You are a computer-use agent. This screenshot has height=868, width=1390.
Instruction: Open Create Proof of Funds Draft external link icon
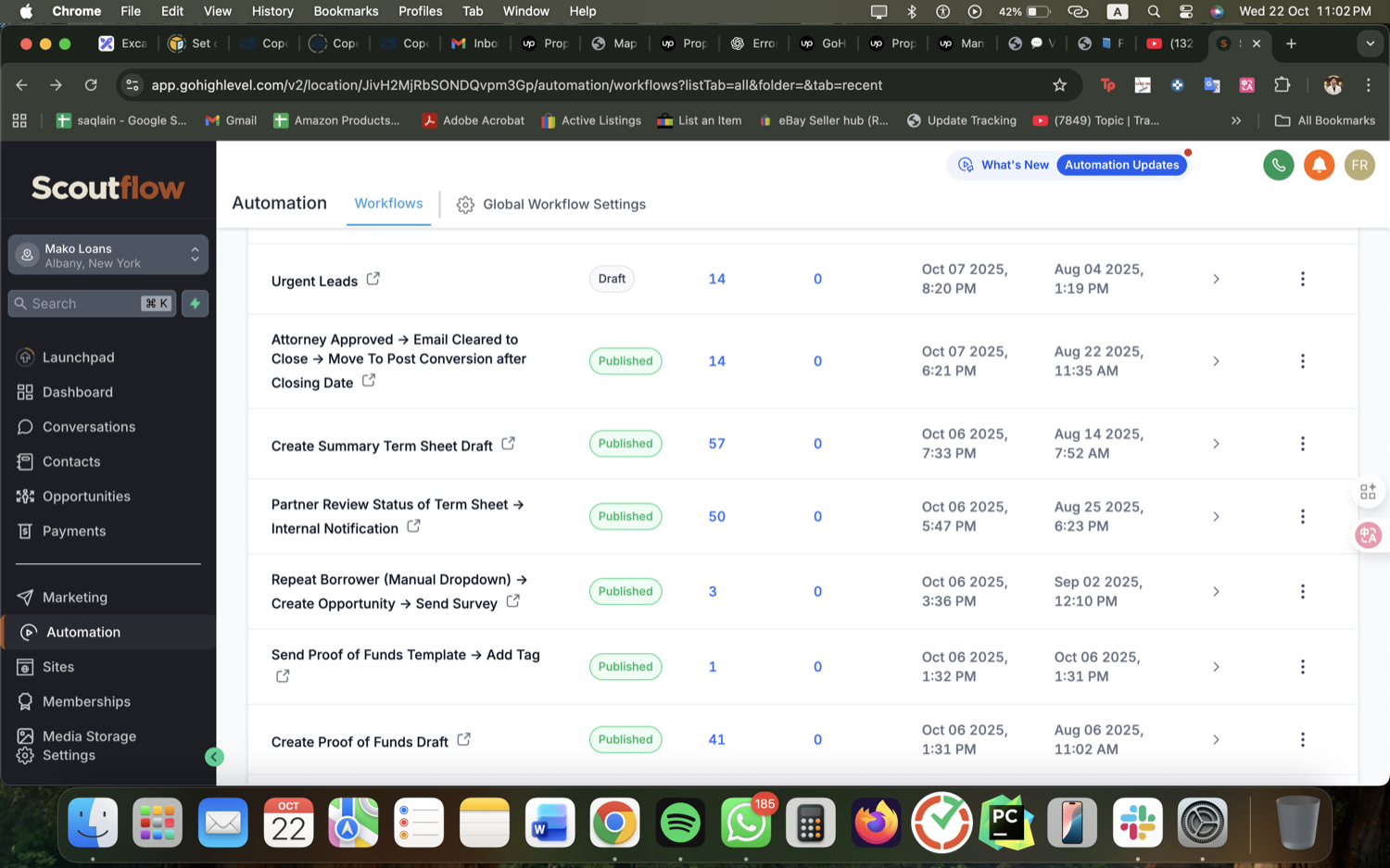pos(463,739)
